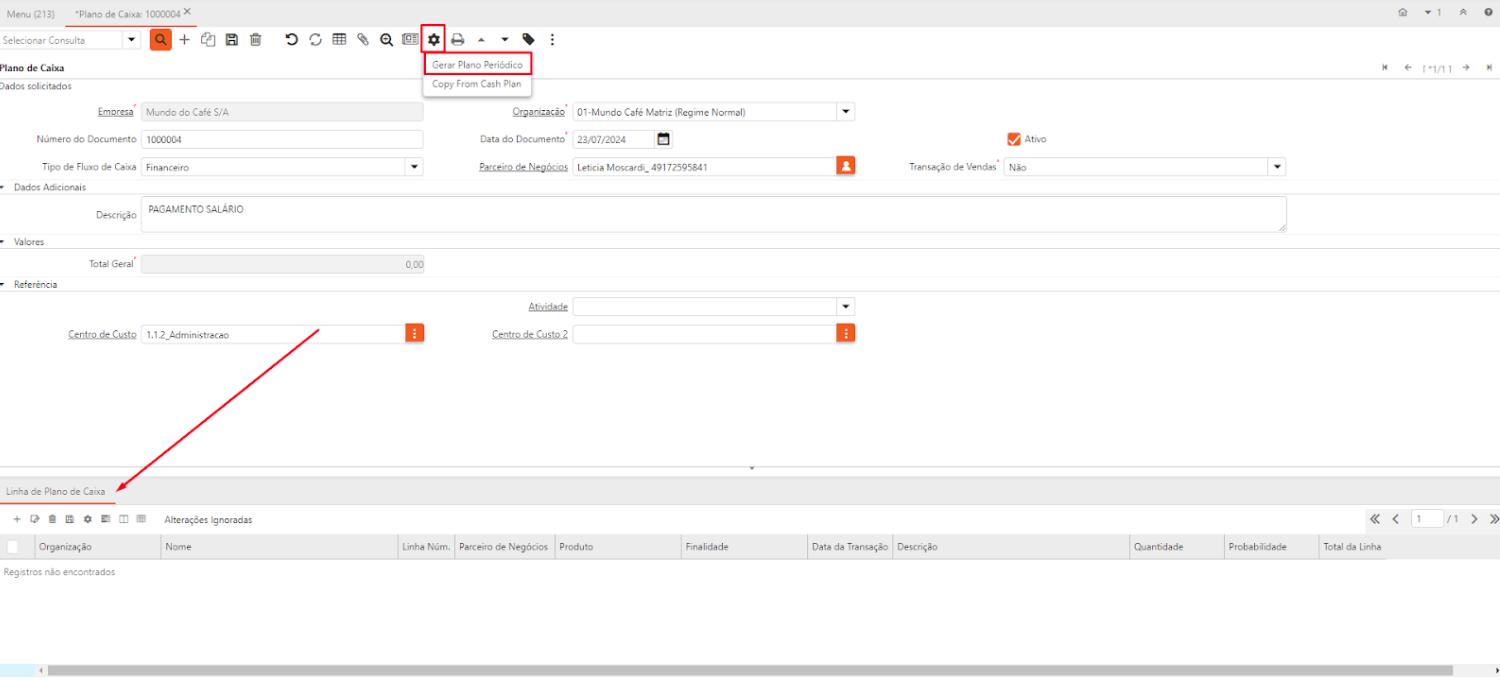Switch to the Linha de Plano de Caixa tab
Viewport: 1500px width, 680px height.
pyautogui.click(x=56, y=491)
